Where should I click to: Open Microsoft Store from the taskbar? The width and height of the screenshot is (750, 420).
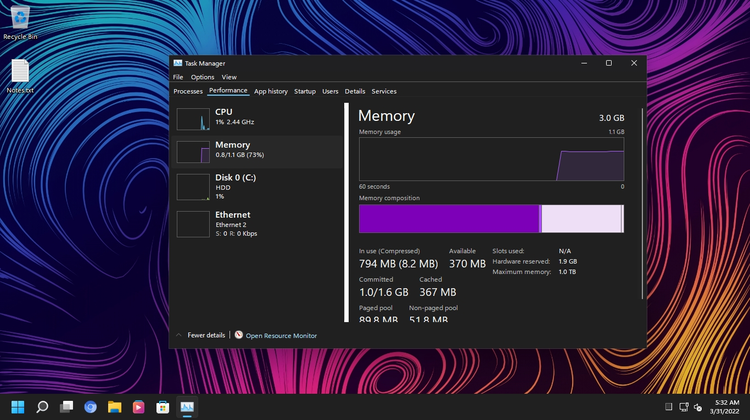tap(163, 407)
